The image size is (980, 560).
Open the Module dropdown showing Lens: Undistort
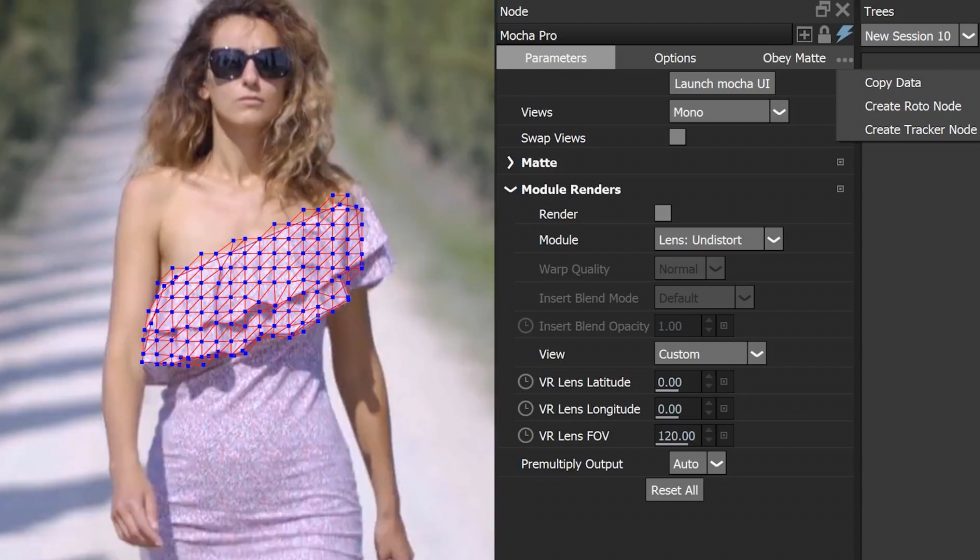[x=773, y=240]
